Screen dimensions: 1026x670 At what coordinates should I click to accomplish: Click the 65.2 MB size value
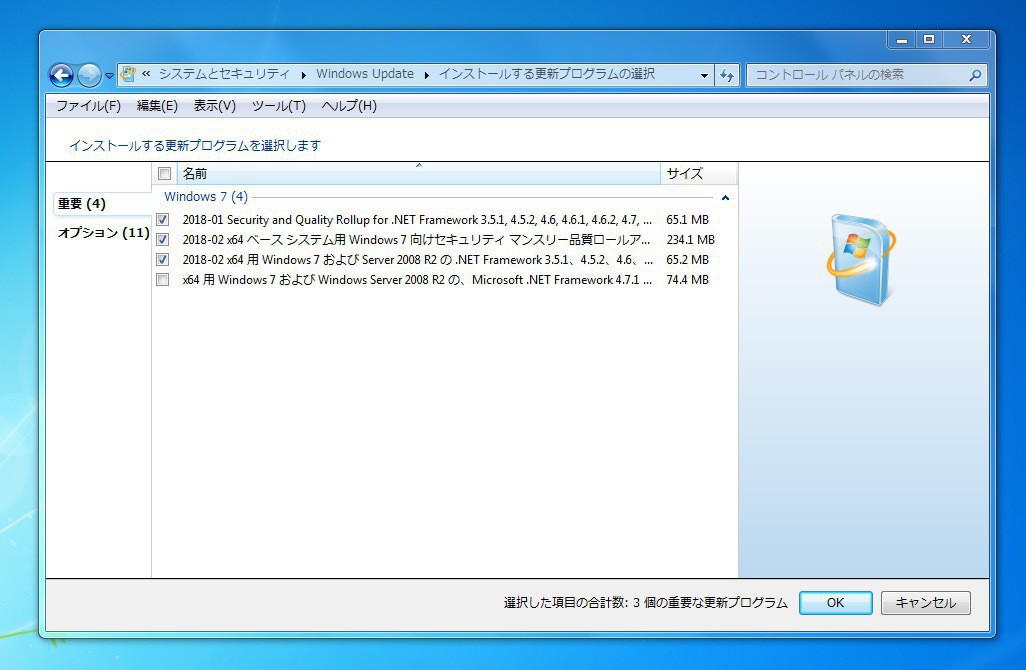[x=687, y=260]
